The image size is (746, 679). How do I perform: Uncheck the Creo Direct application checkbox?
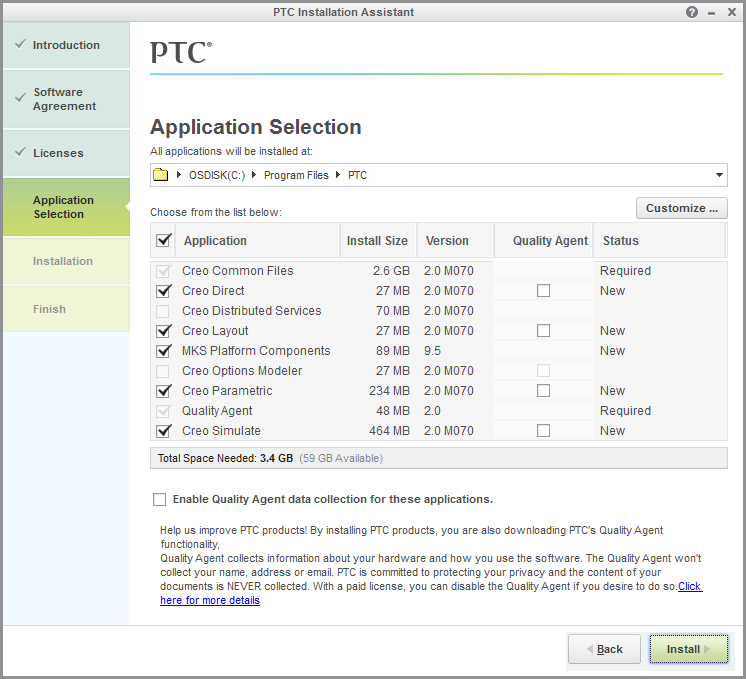164,291
